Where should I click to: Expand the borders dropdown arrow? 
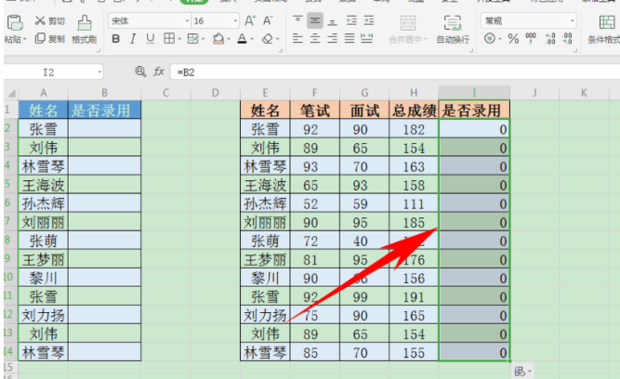click(180, 39)
